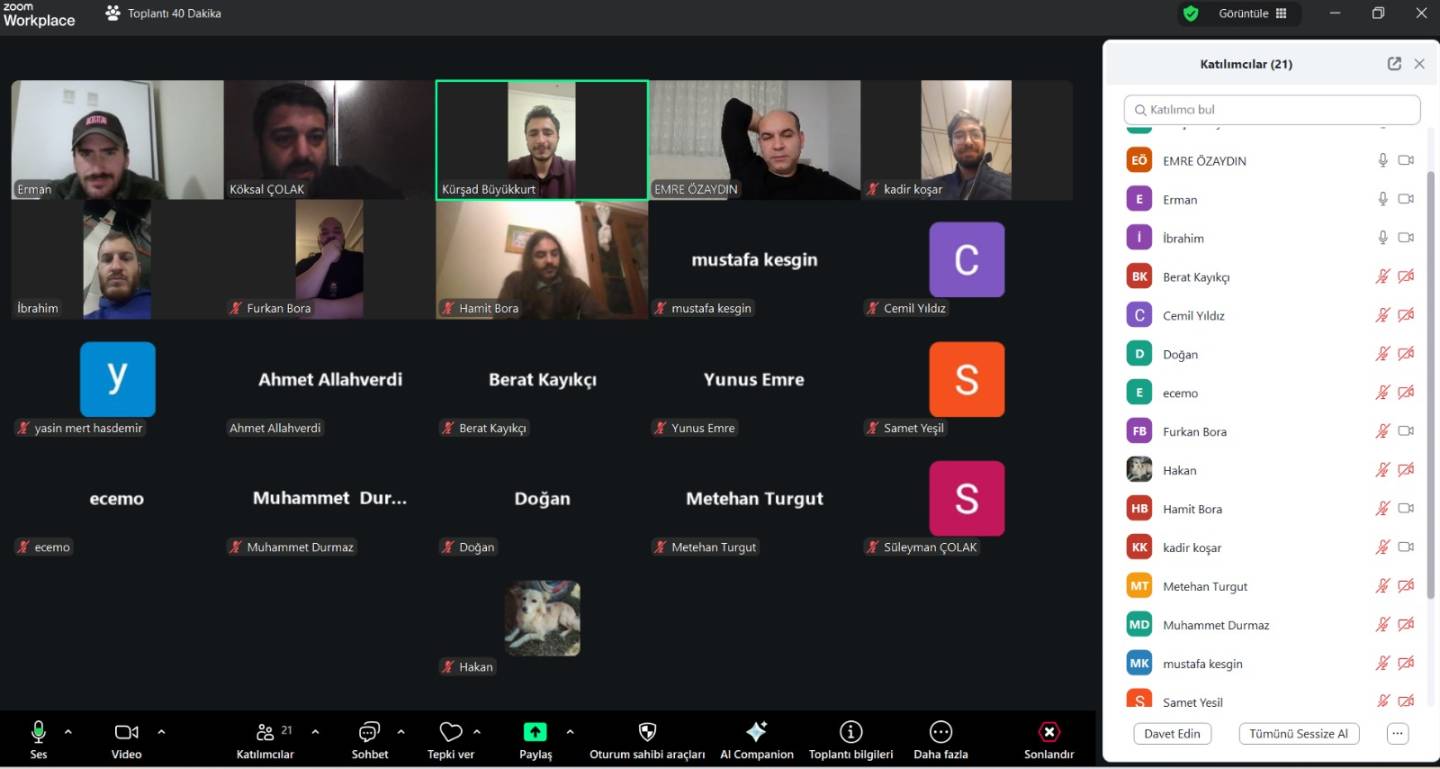Click the Tepki ver heart icon
This screenshot has height=769, width=1440.
(x=451, y=732)
